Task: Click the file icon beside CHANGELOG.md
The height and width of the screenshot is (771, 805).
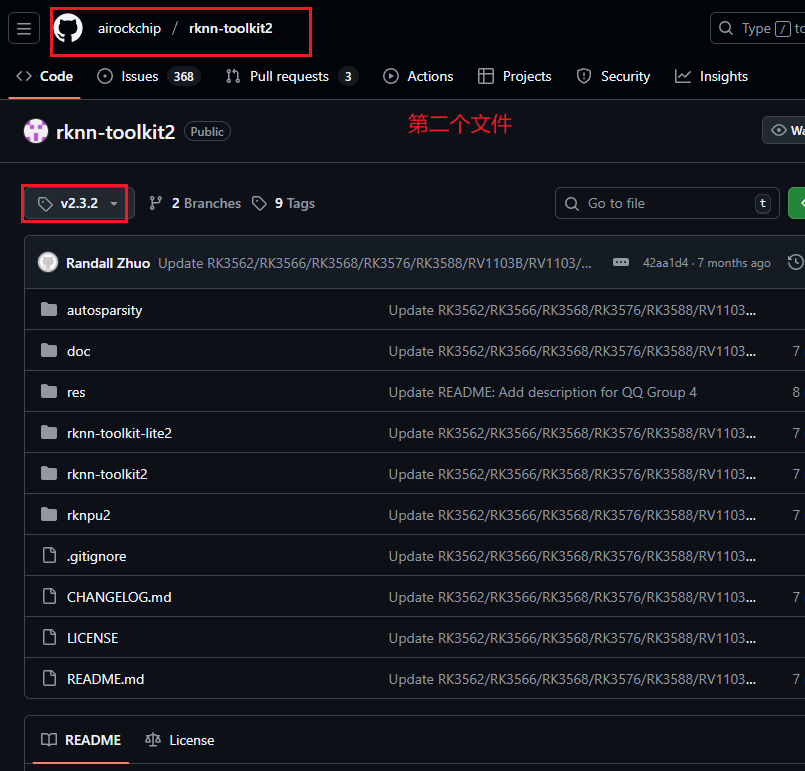Action: 49,596
